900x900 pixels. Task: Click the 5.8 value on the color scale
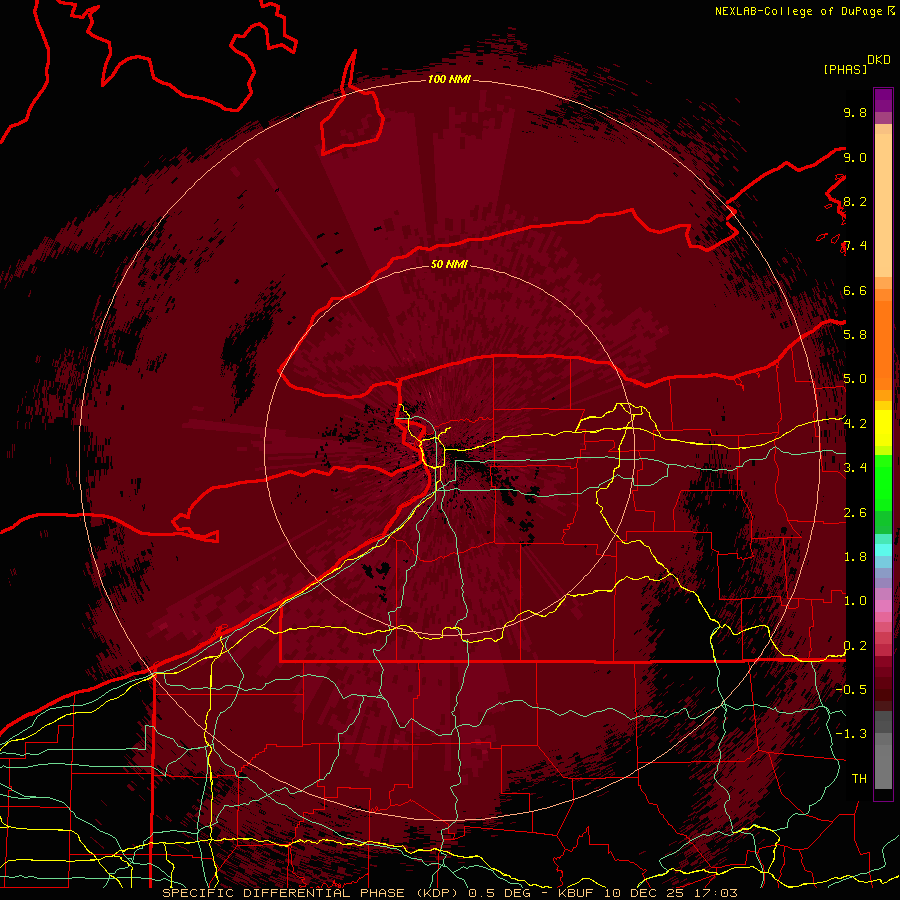855,334
